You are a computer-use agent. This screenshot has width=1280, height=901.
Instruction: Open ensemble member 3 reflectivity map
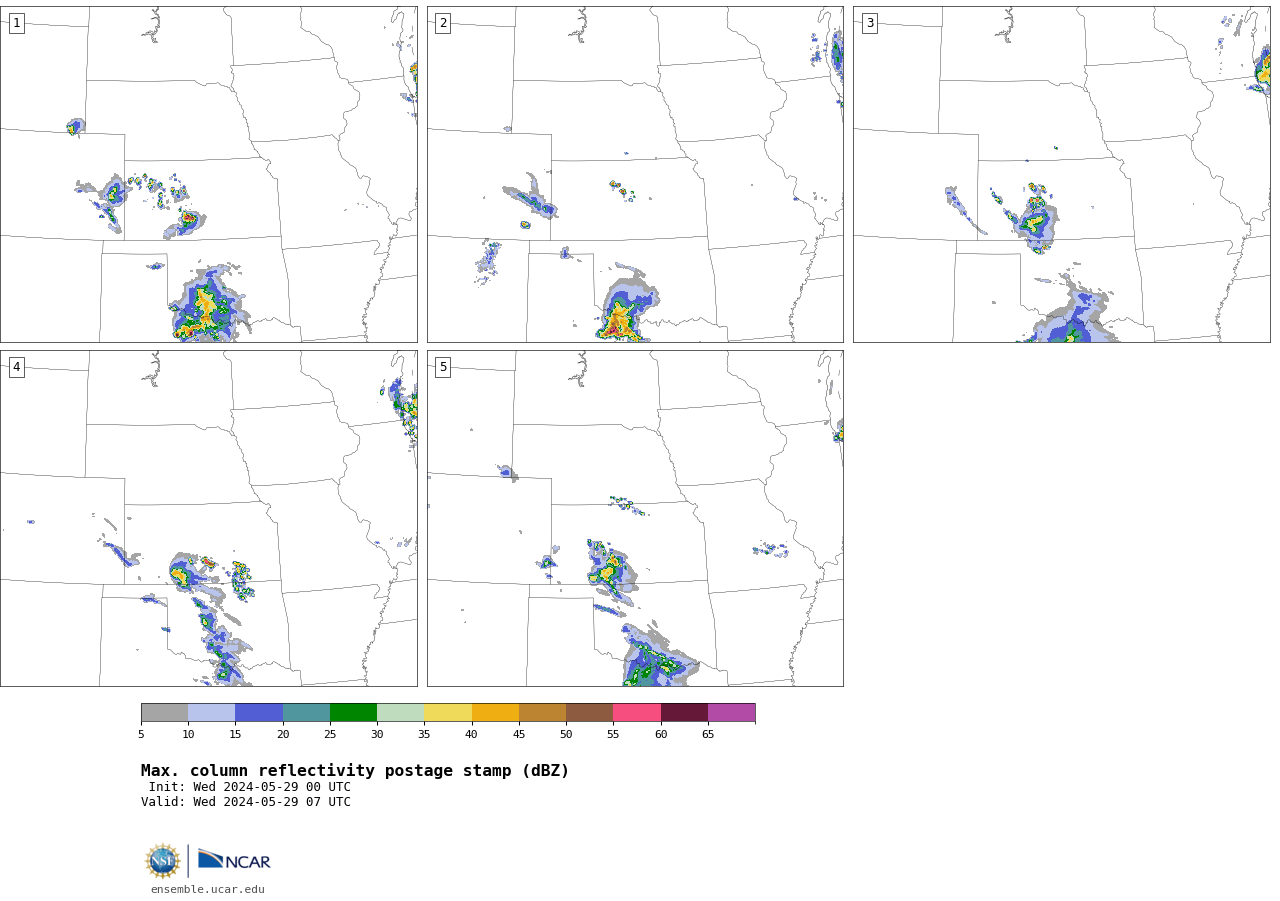(x=1062, y=174)
